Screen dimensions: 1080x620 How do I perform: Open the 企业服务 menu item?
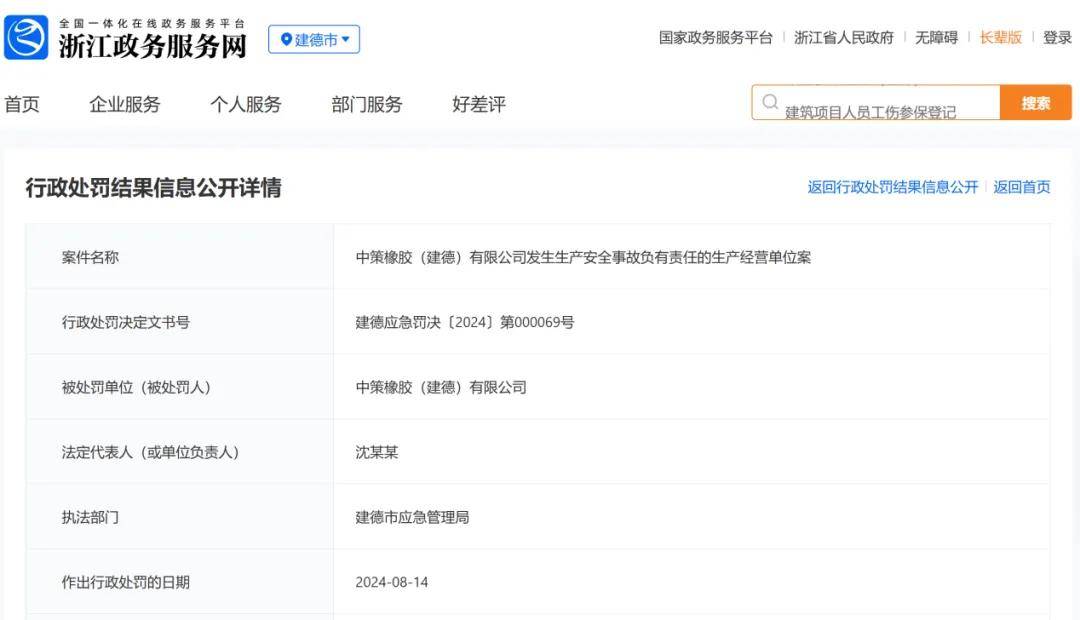click(x=125, y=104)
